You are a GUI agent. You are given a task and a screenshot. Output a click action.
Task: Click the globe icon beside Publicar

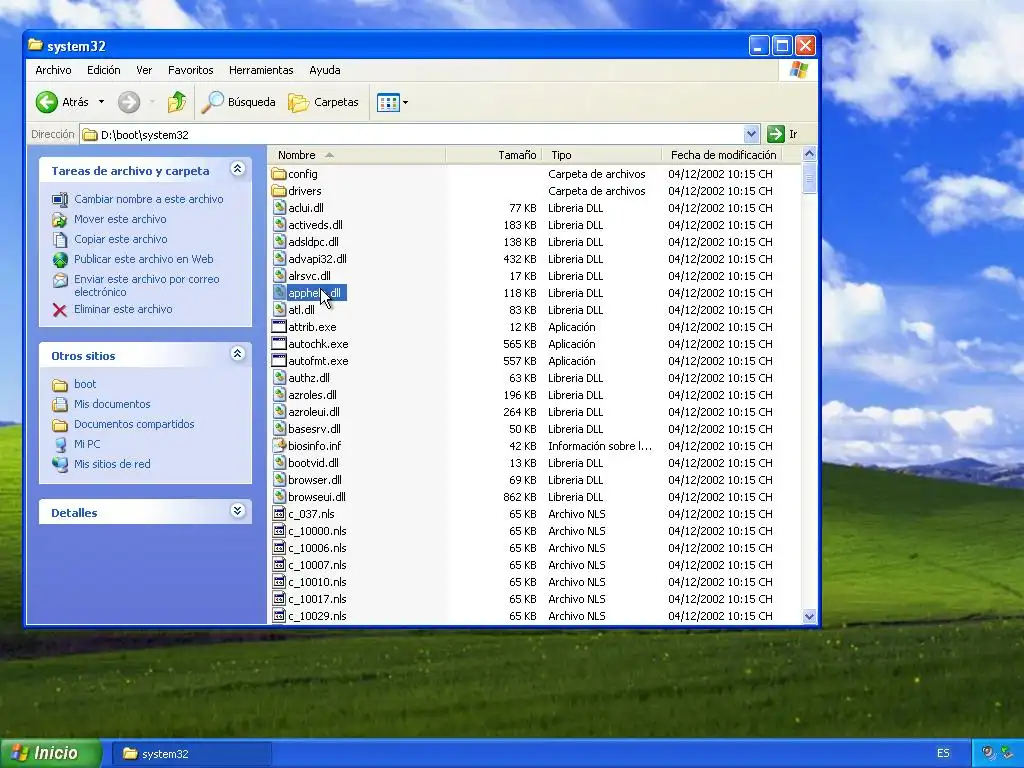pyautogui.click(x=60, y=260)
